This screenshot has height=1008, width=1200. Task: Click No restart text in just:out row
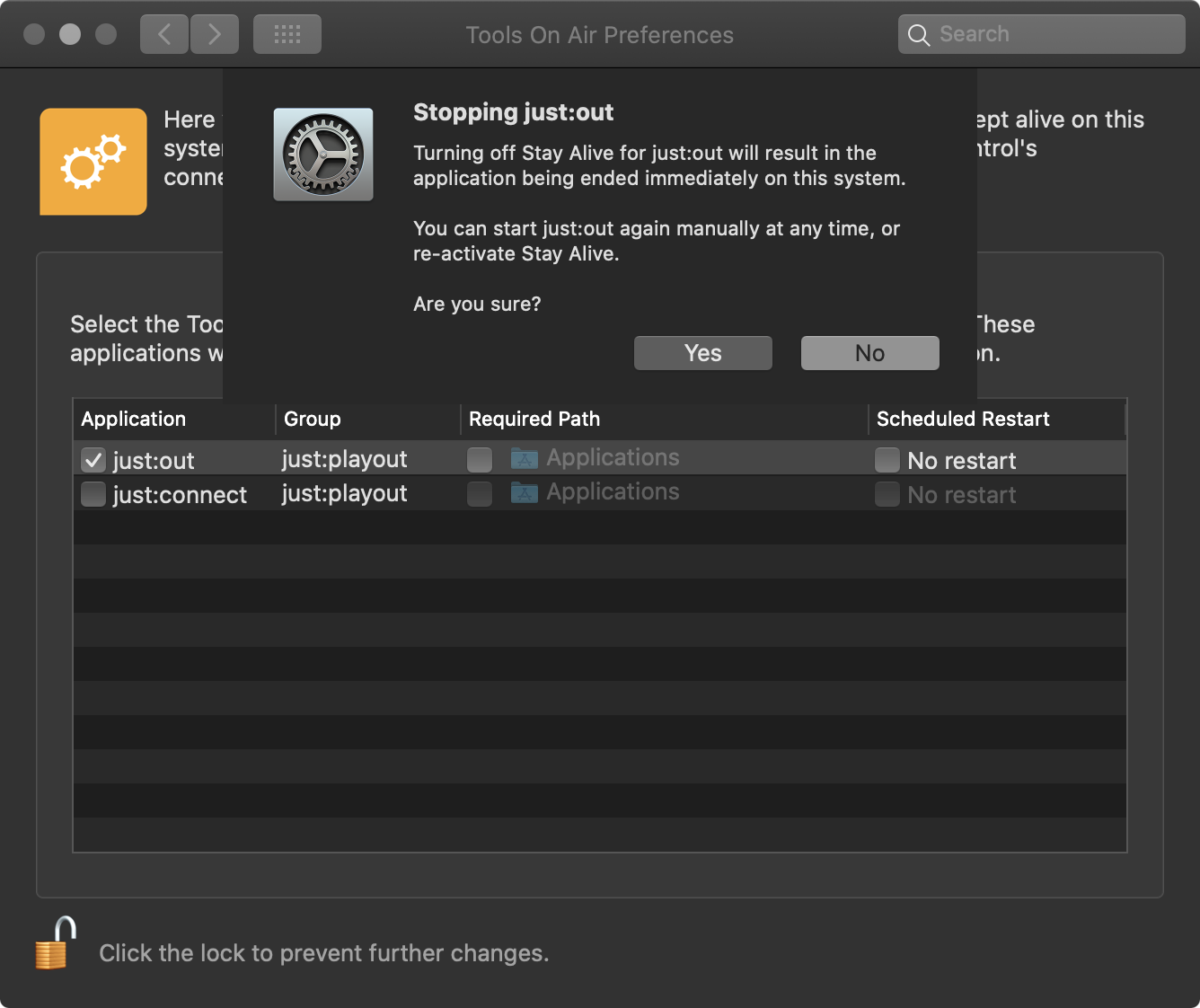962,461
